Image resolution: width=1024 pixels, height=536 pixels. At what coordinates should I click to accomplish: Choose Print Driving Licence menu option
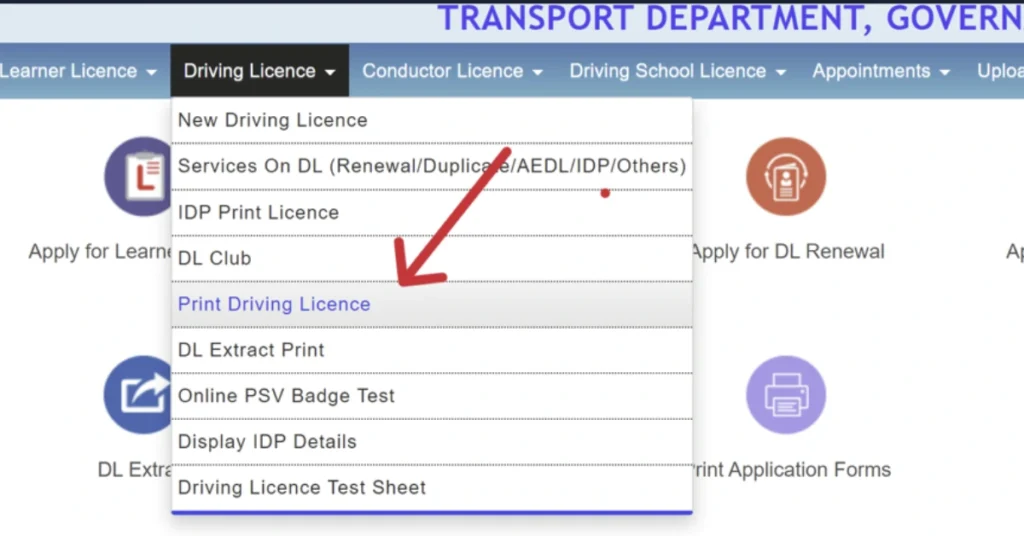tap(274, 304)
